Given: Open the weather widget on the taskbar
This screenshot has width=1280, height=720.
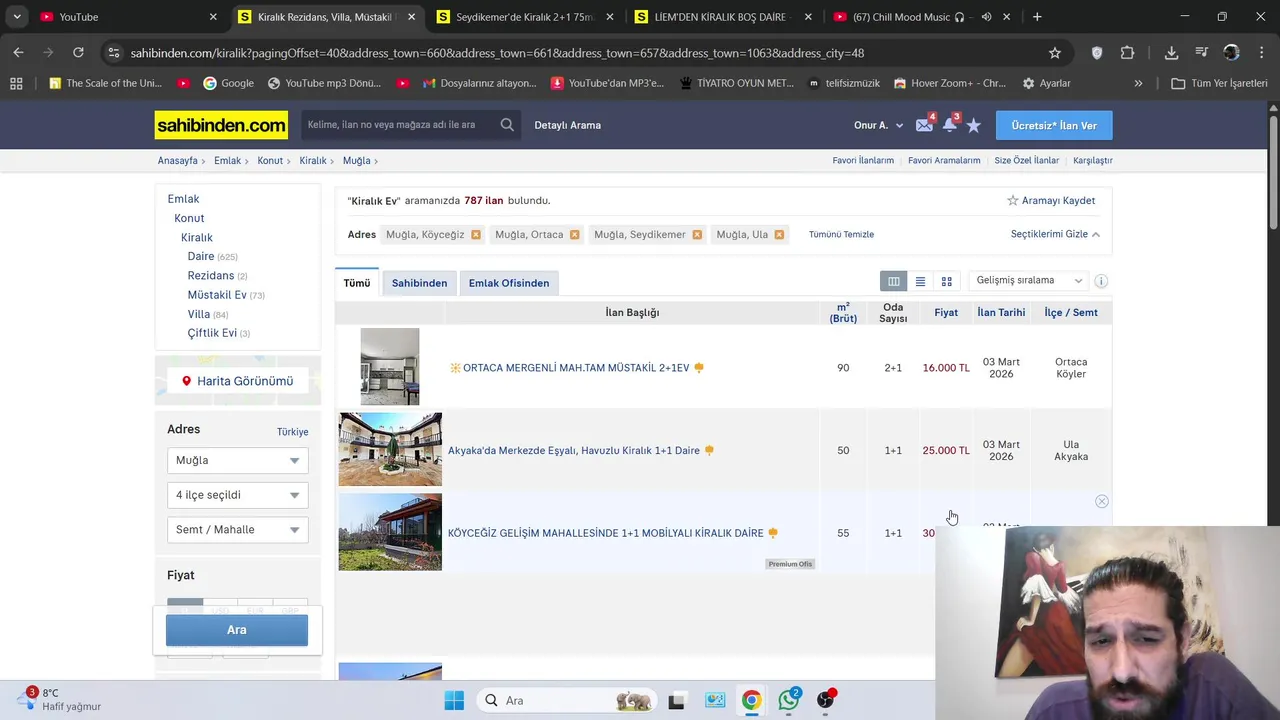Looking at the screenshot, I should coord(62,699).
